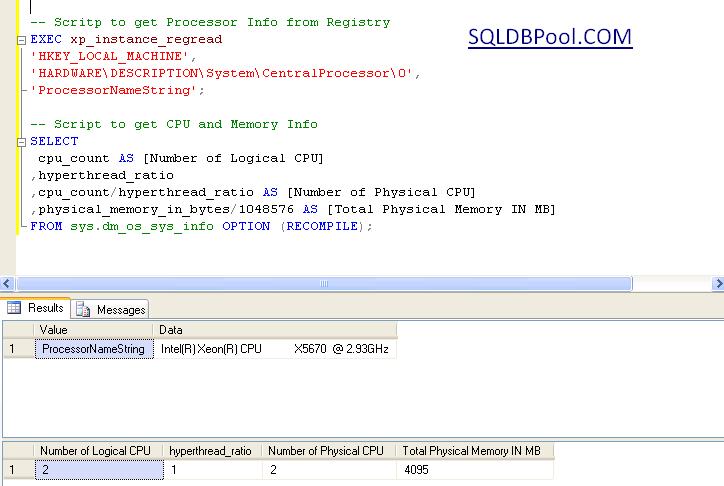Click the Value column header
The image size is (724, 486).
93,330
